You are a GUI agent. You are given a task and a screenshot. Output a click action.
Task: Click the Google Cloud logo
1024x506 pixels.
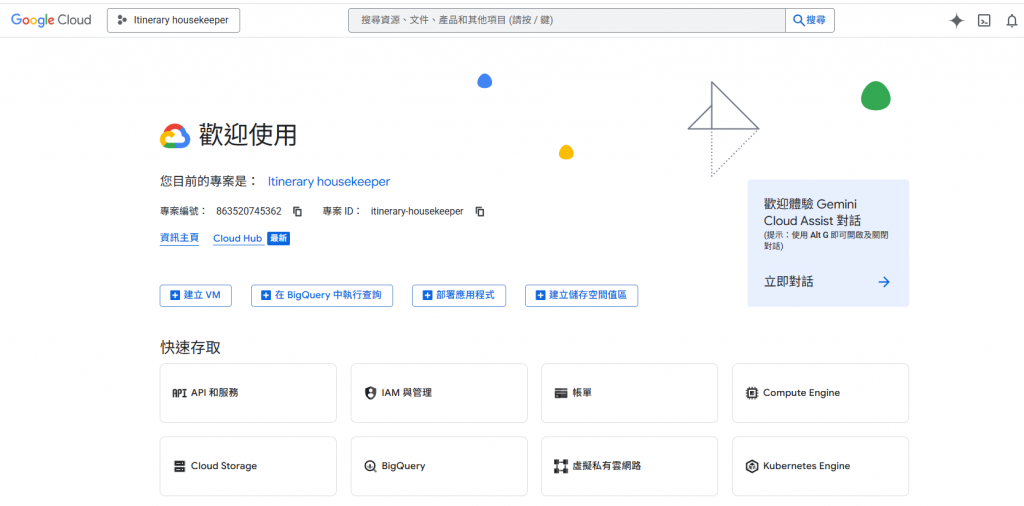[51, 20]
